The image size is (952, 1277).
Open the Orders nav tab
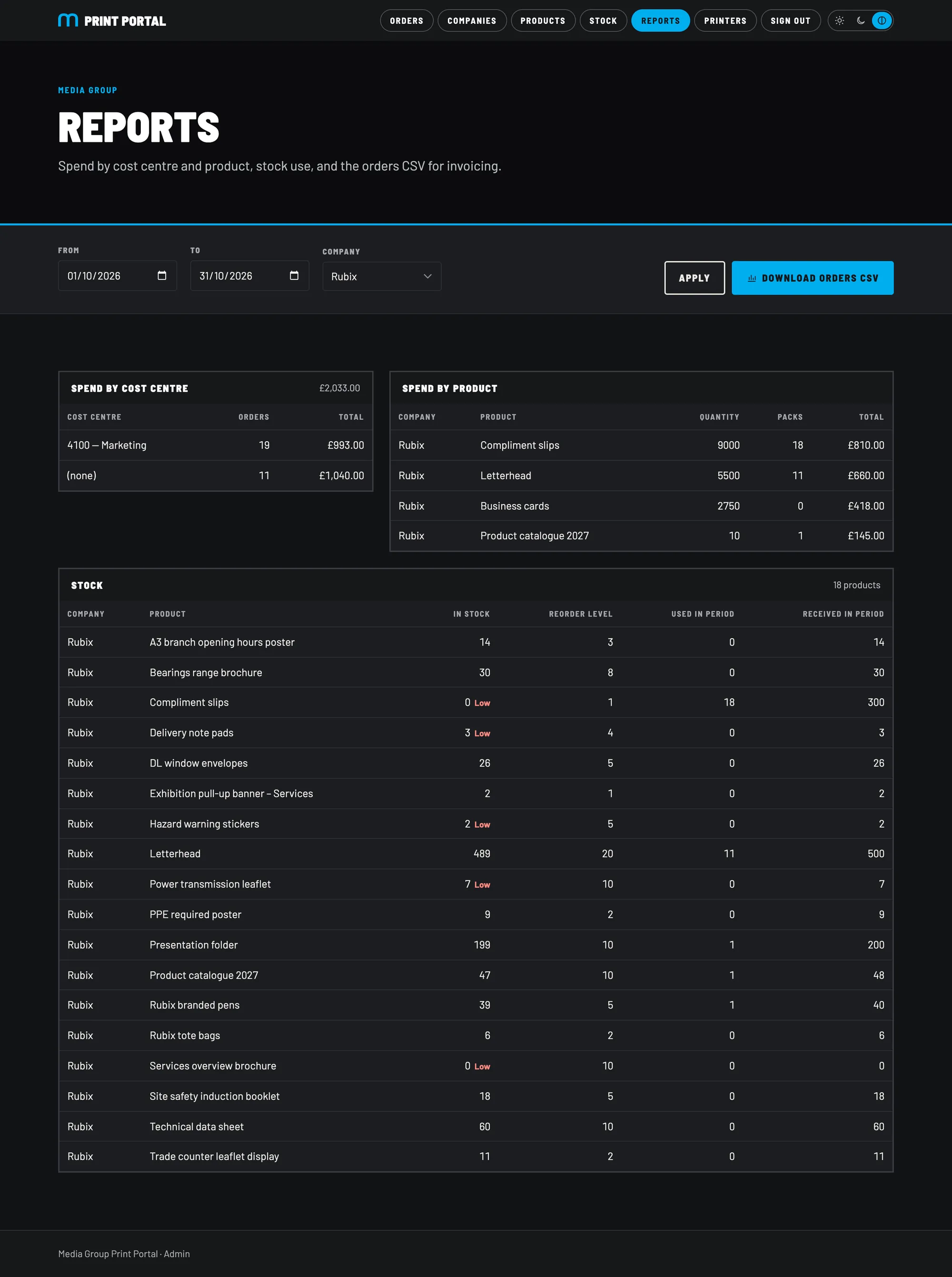pyautogui.click(x=407, y=21)
